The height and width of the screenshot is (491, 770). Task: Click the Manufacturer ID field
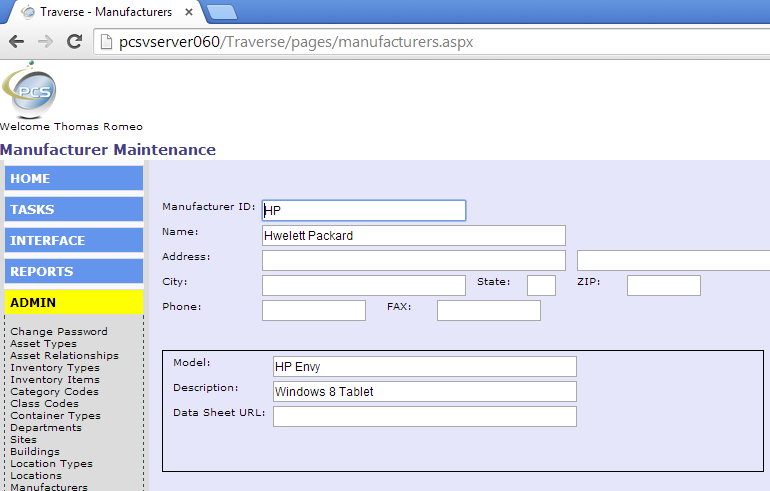pyautogui.click(x=364, y=210)
